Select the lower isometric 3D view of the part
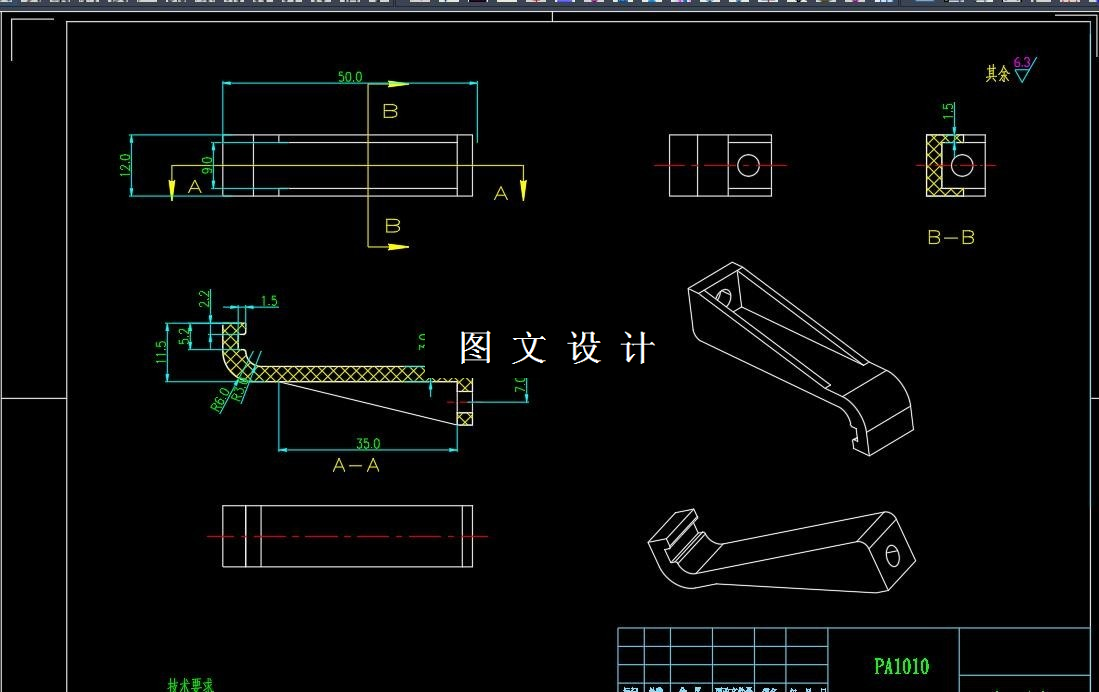Screen dimensions: 1099x692 [x=781, y=551]
